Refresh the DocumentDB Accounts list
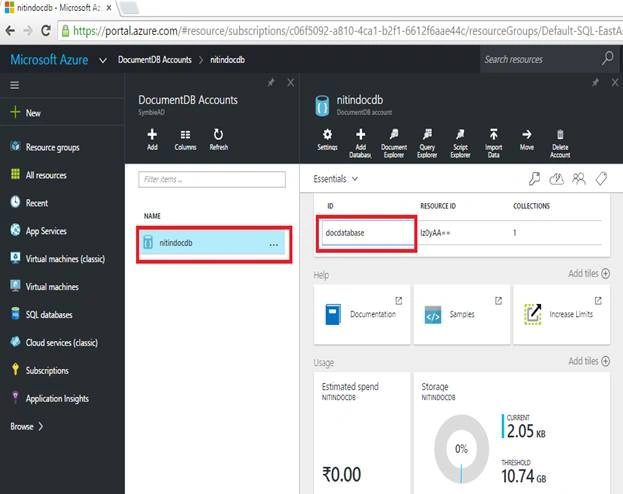The image size is (623, 494). click(219, 139)
